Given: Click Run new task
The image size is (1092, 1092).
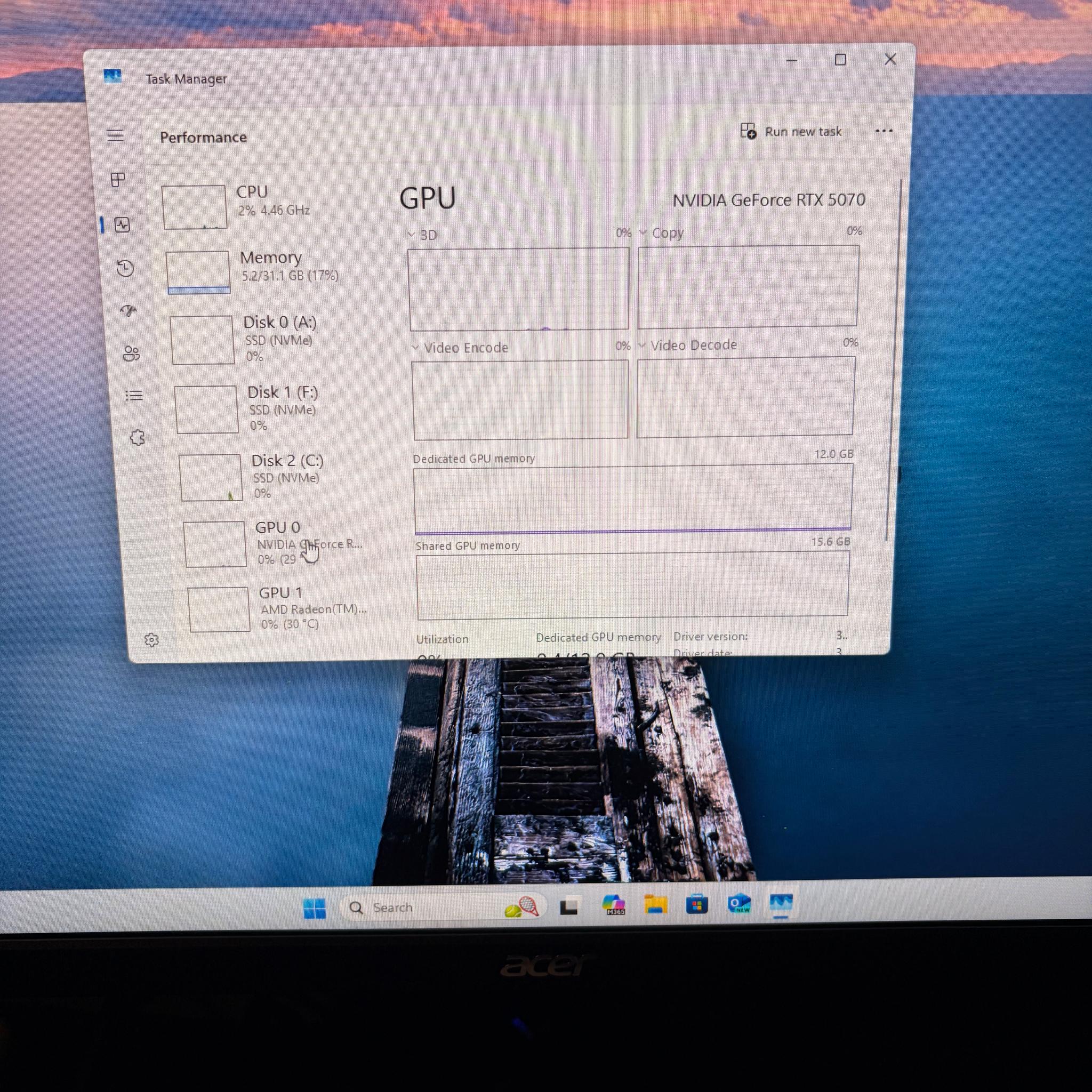Looking at the screenshot, I should coord(791,132).
